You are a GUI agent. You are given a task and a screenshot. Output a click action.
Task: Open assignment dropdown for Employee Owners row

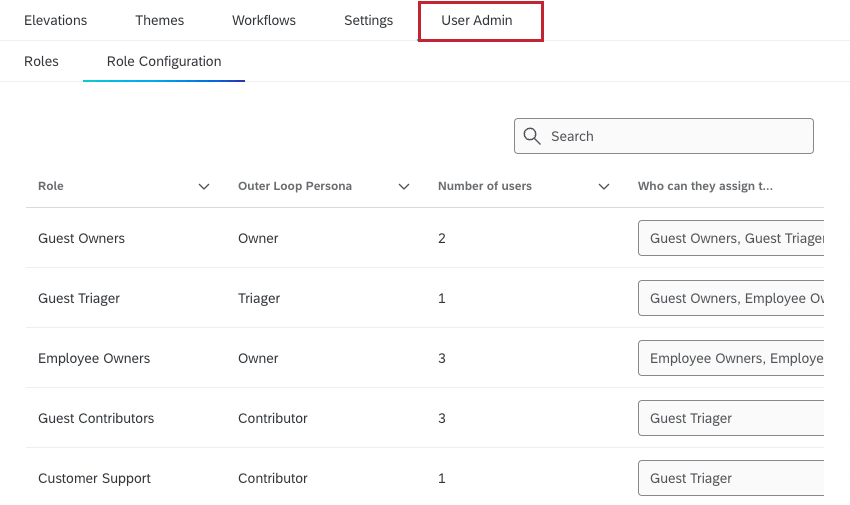(x=731, y=358)
